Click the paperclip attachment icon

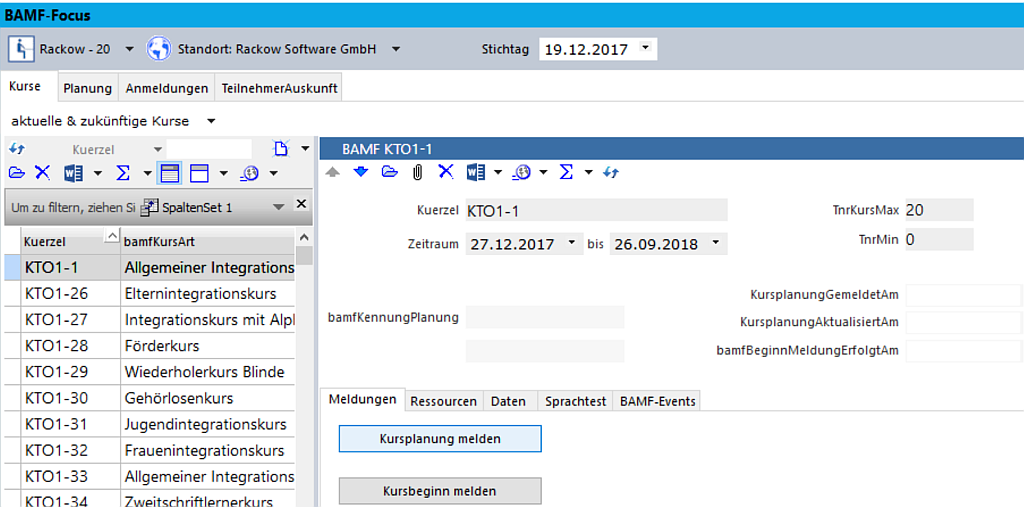point(418,172)
